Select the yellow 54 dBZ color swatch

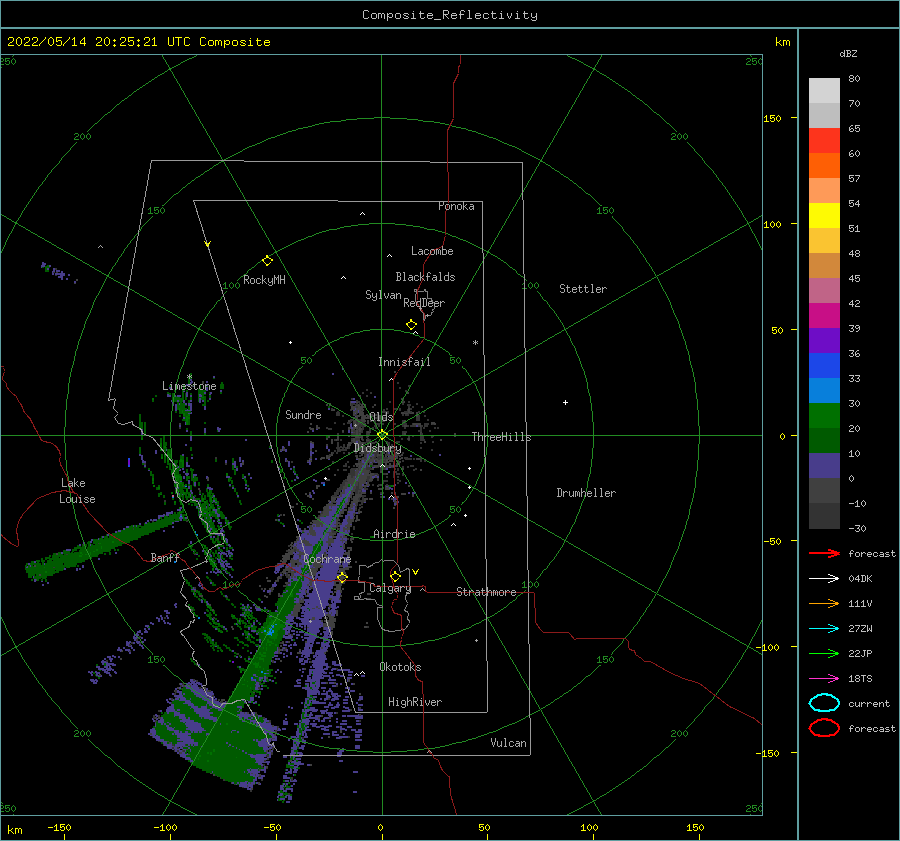coord(824,215)
